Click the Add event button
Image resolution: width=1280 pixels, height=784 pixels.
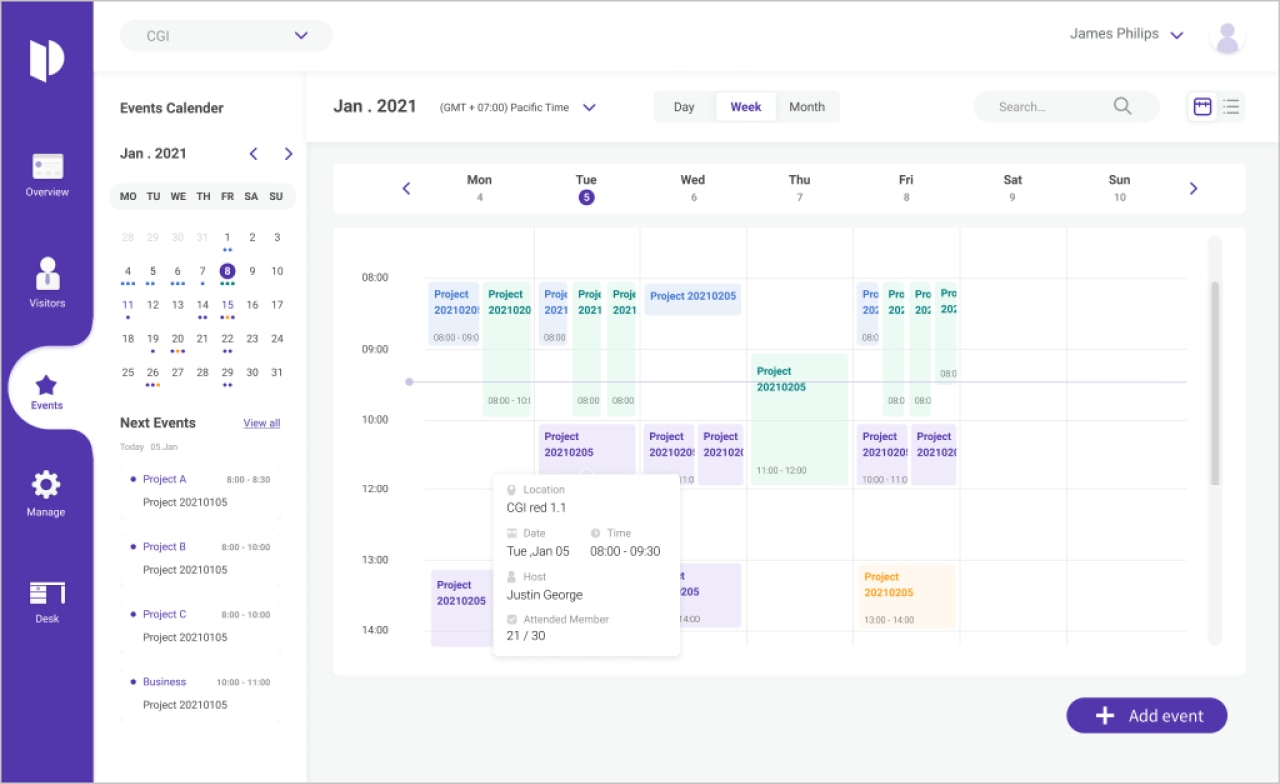pos(1146,716)
